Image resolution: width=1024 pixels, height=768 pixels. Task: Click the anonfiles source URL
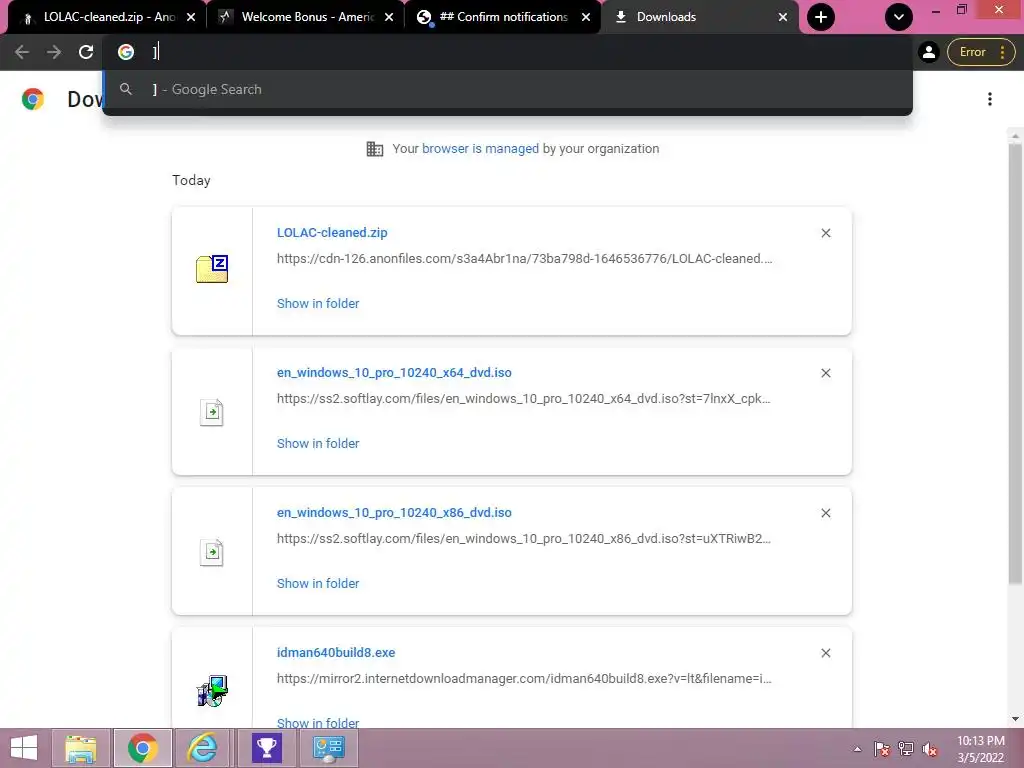point(524,259)
